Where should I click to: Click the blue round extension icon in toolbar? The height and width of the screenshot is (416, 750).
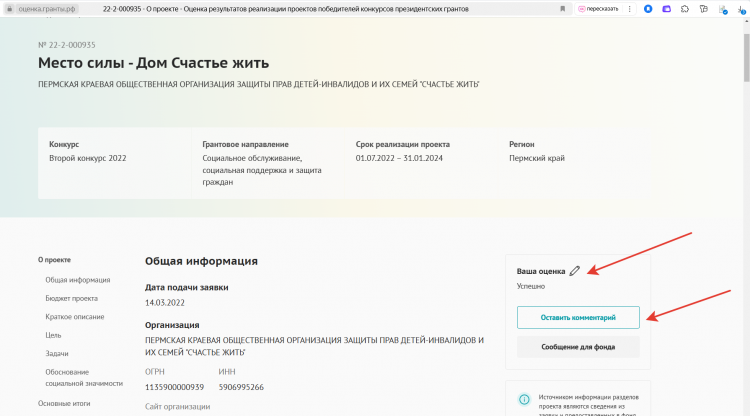click(648, 8)
